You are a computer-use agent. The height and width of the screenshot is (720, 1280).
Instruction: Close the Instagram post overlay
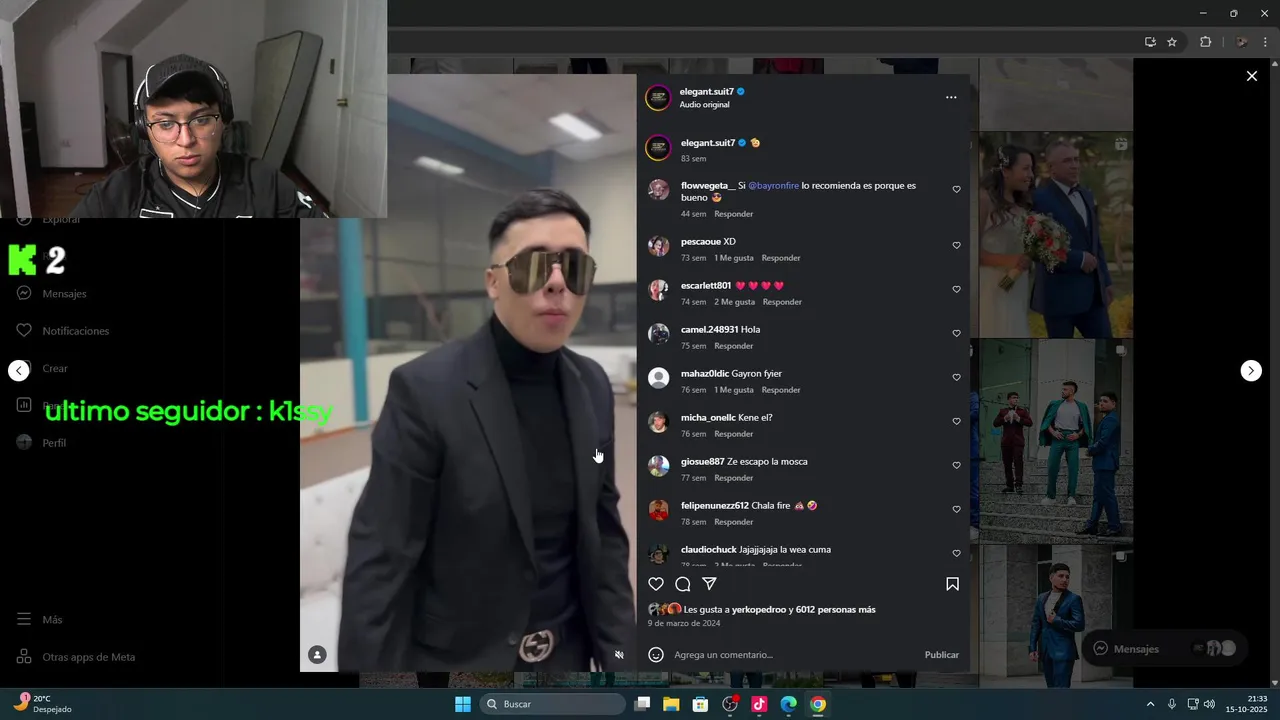coord(1251,76)
